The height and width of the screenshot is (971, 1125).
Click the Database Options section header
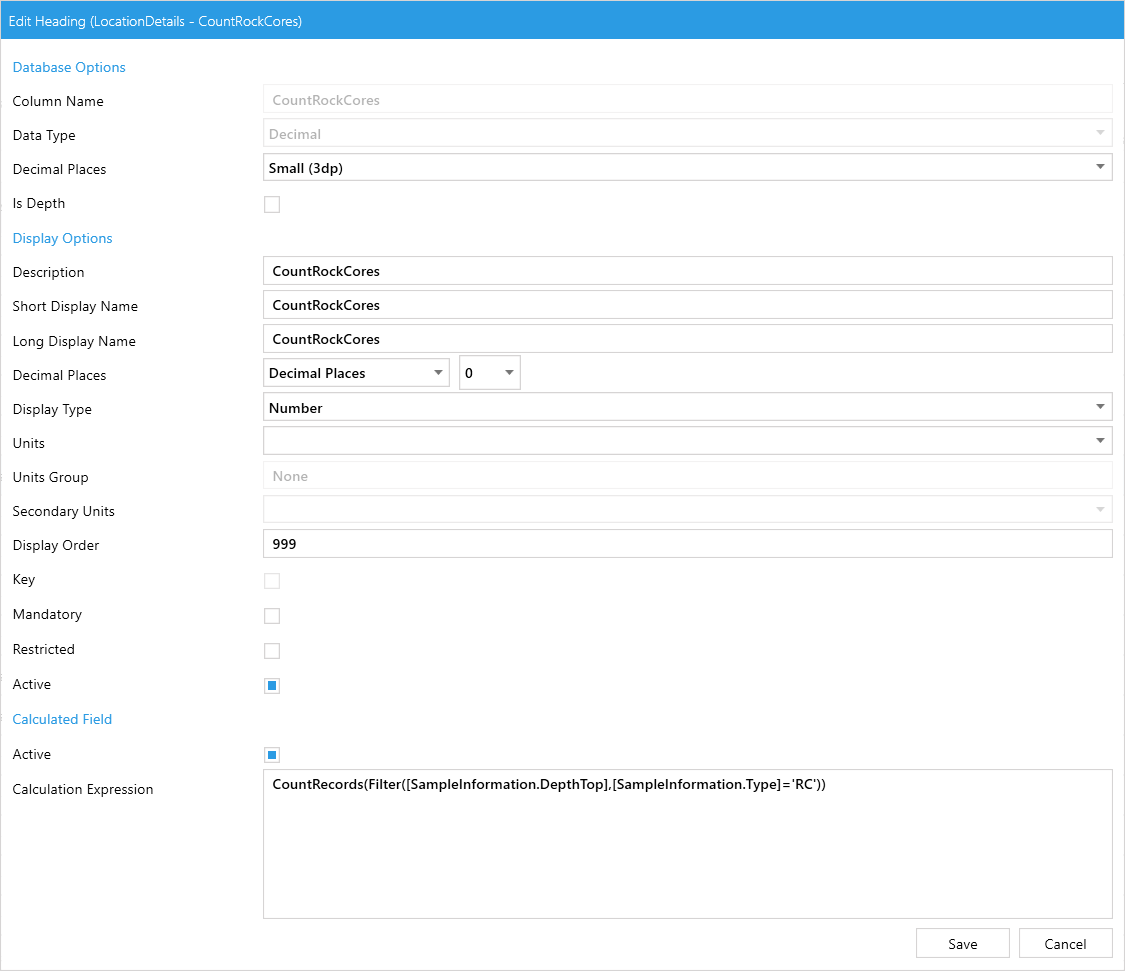69,67
